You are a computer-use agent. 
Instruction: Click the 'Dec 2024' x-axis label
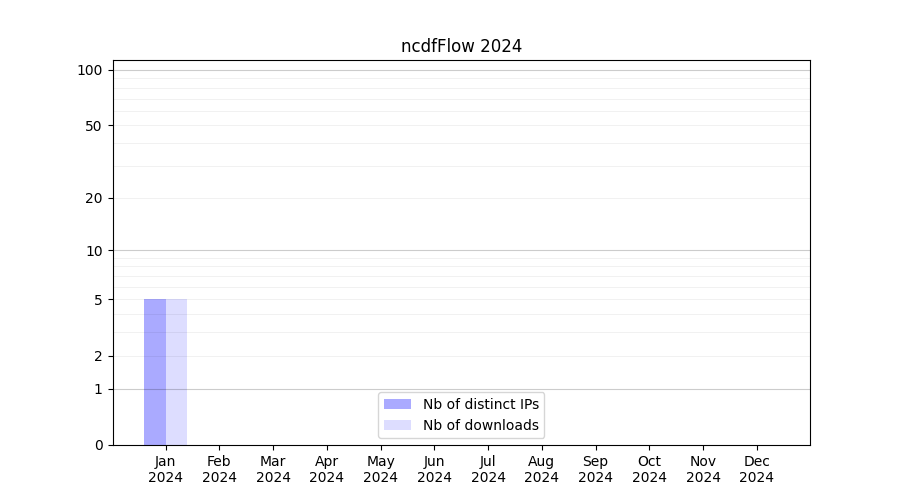click(756, 469)
